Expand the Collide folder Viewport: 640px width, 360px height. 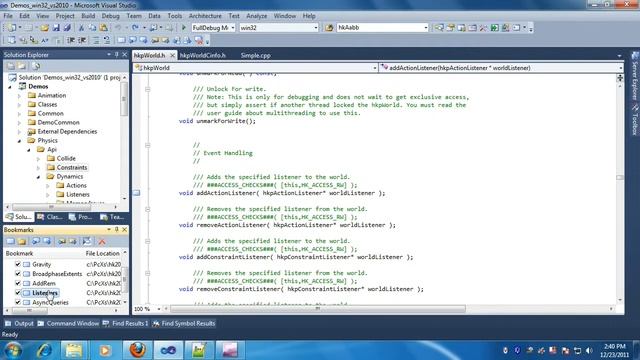(38, 158)
